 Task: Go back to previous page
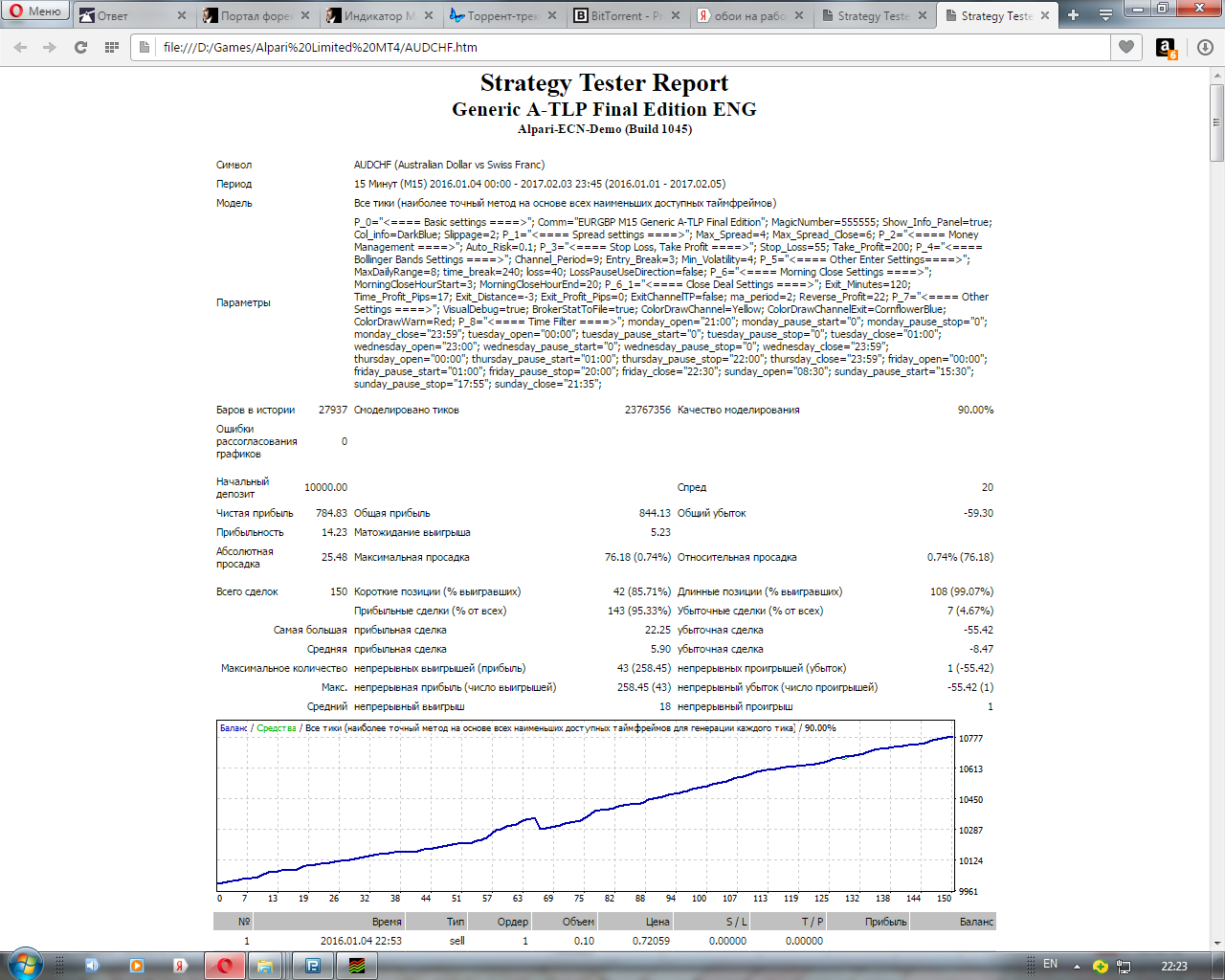tap(21, 47)
